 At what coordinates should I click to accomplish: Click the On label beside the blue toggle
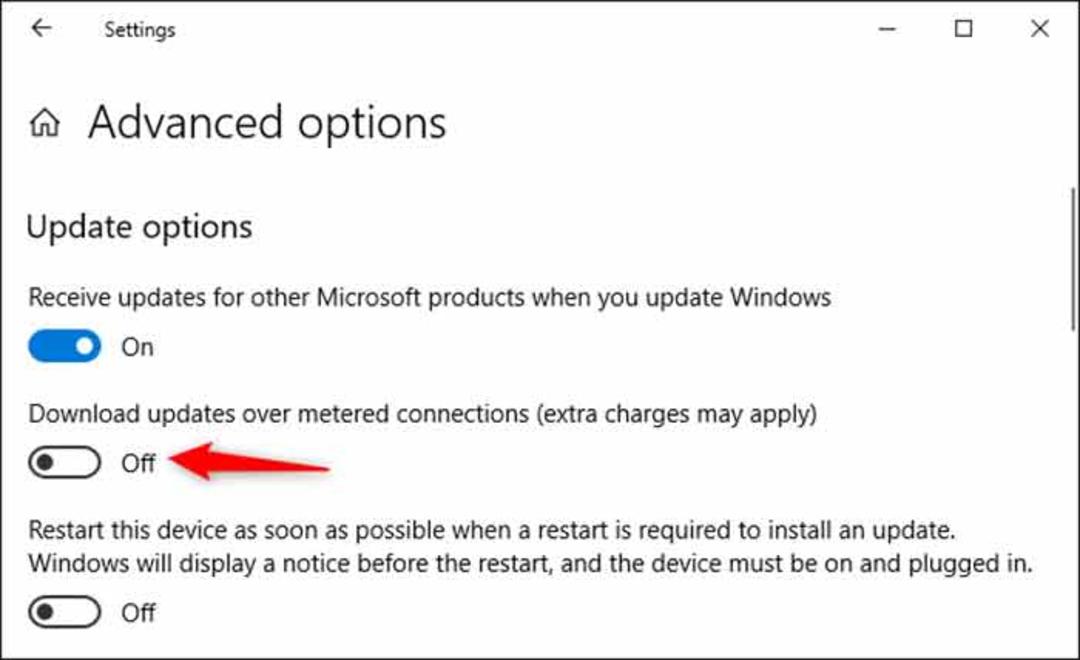pos(138,347)
